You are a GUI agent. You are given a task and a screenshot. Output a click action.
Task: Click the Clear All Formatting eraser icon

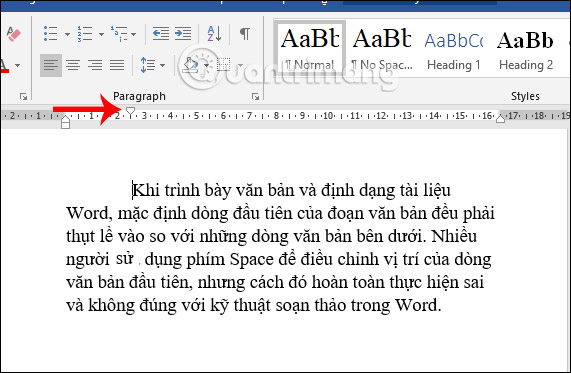pos(13,34)
